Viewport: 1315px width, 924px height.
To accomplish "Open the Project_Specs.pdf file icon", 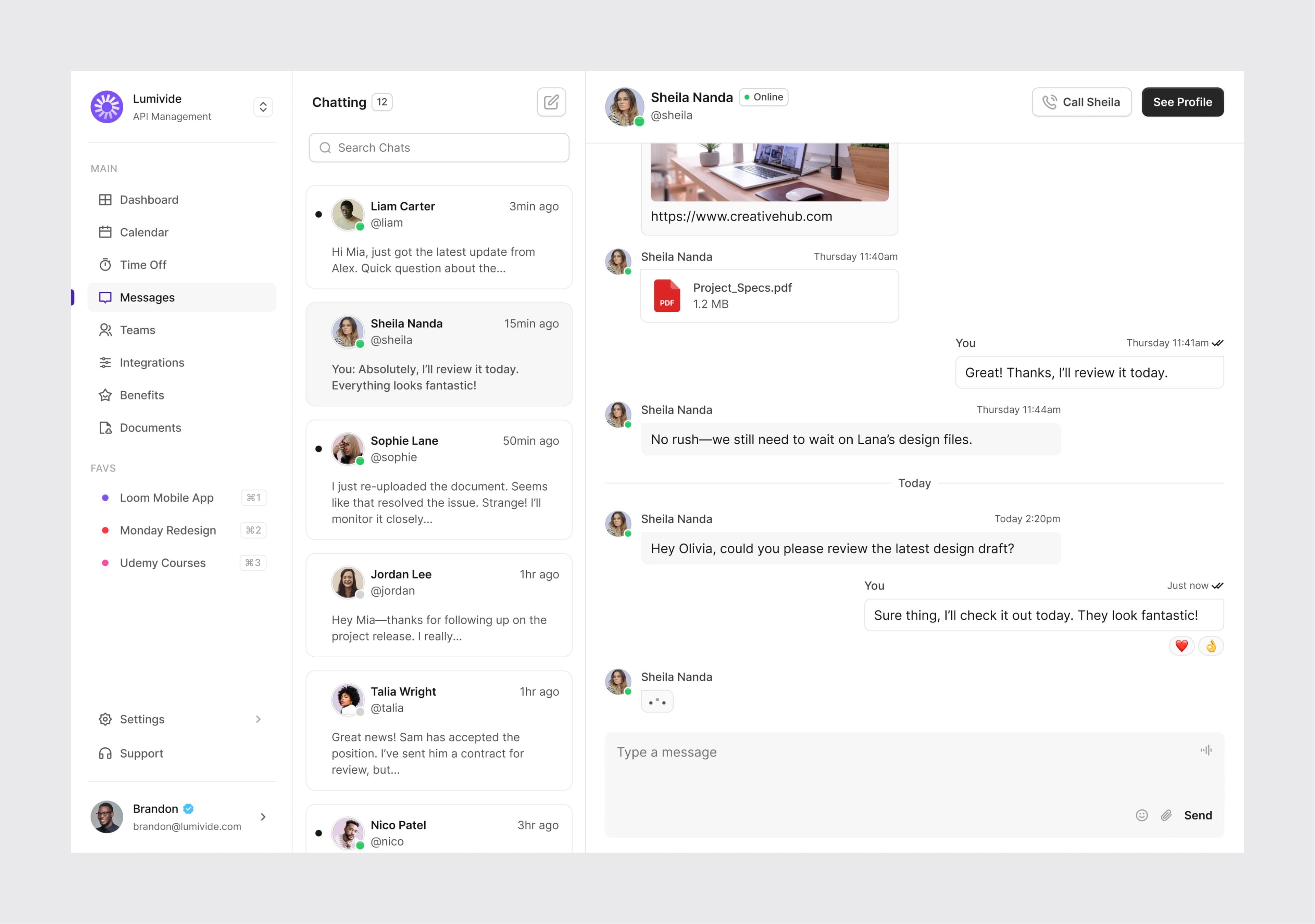I will (x=667, y=295).
